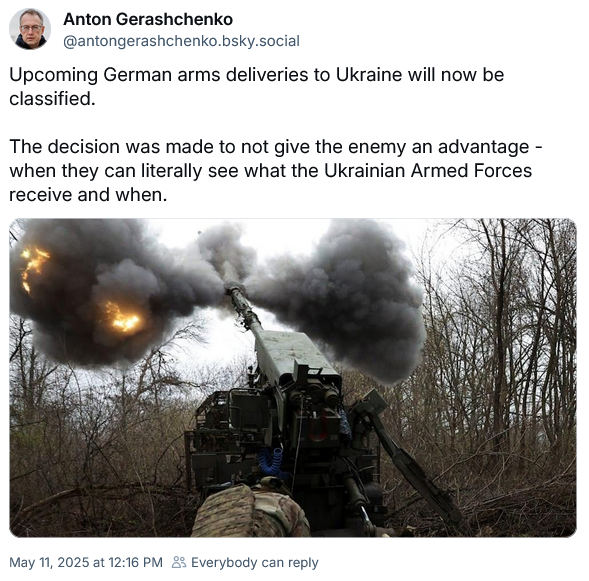The height and width of the screenshot is (581, 589).
Task: Click the phrase 'Ukrainian Armed Forces' in post
Action: point(428,171)
